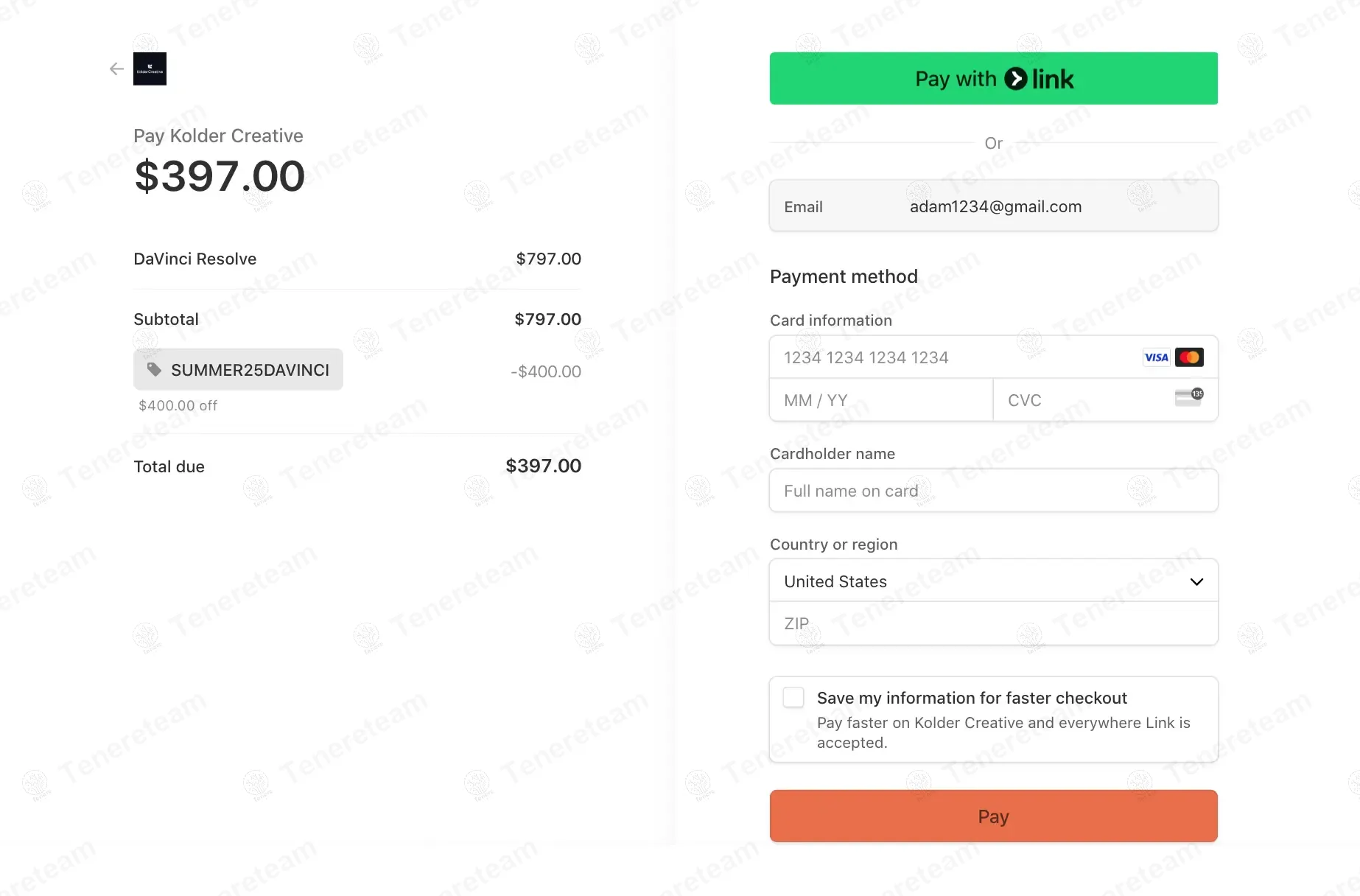Click the ZIP code field
The image size is (1360, 896).
point(993,623)
